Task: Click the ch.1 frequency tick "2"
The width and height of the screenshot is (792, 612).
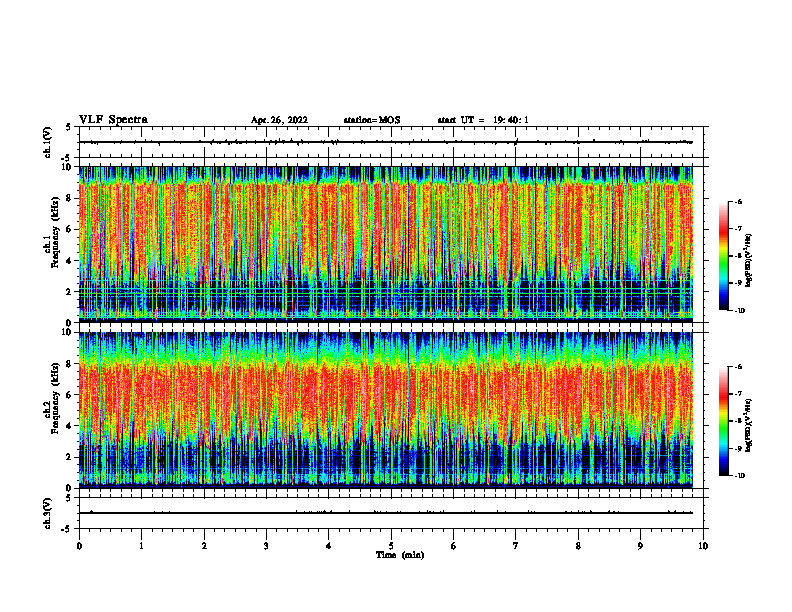Action: [70, 292]
